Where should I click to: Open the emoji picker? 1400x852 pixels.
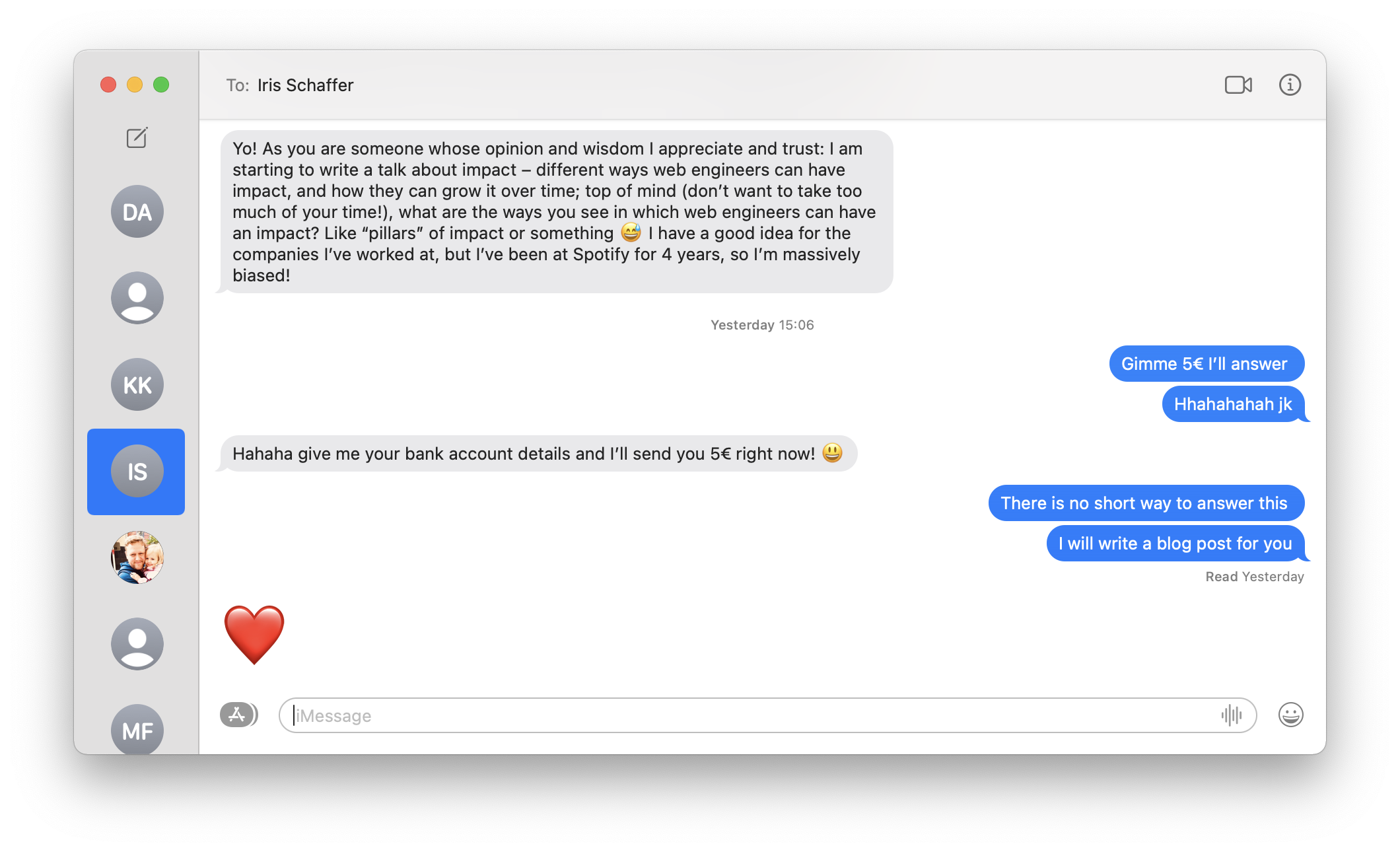pos(1290,715)
